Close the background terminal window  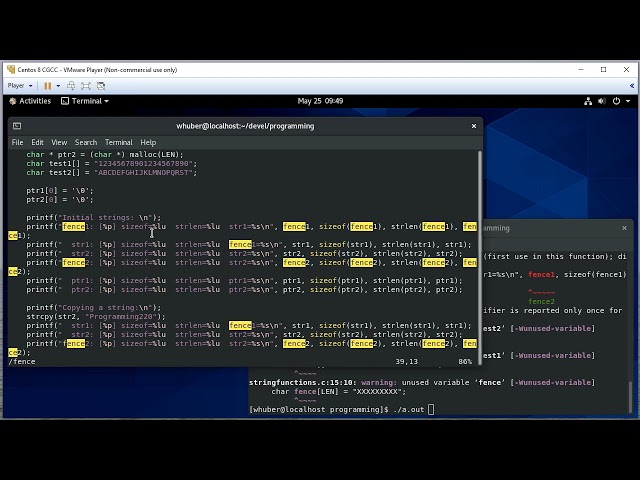pos(624,228)
